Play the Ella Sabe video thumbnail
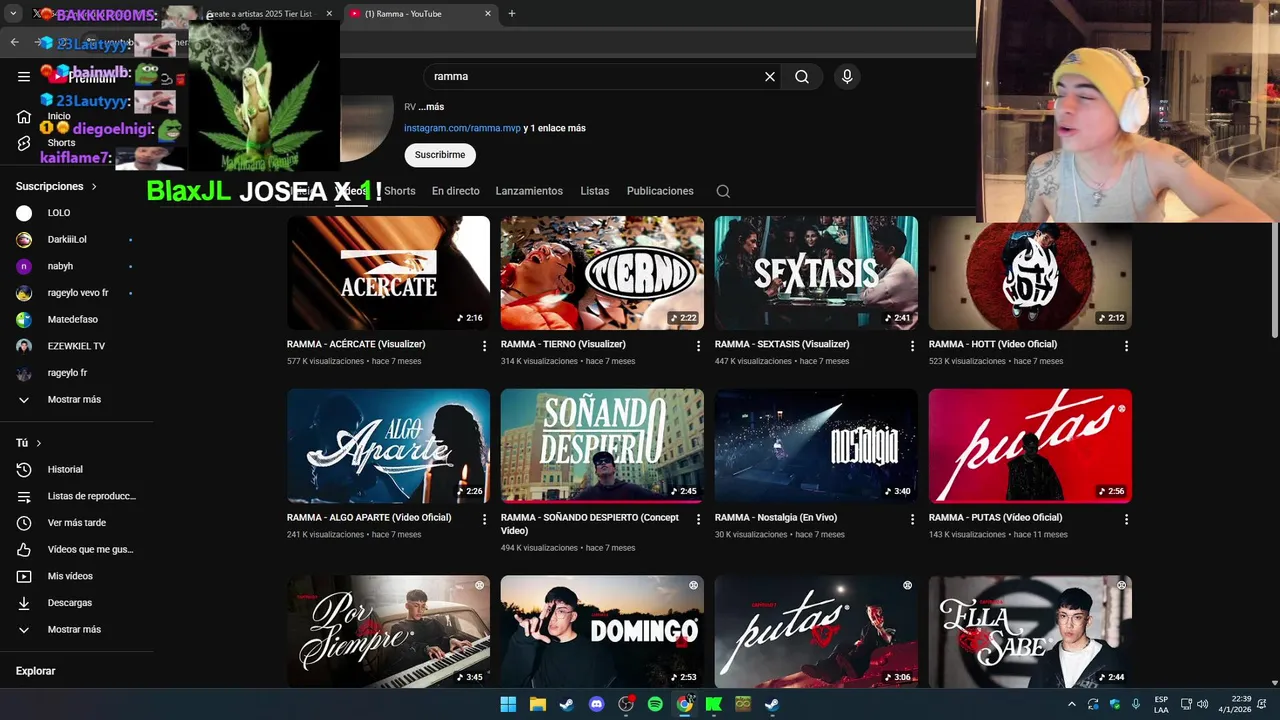1280x720 pixels. pos(1030,631)
